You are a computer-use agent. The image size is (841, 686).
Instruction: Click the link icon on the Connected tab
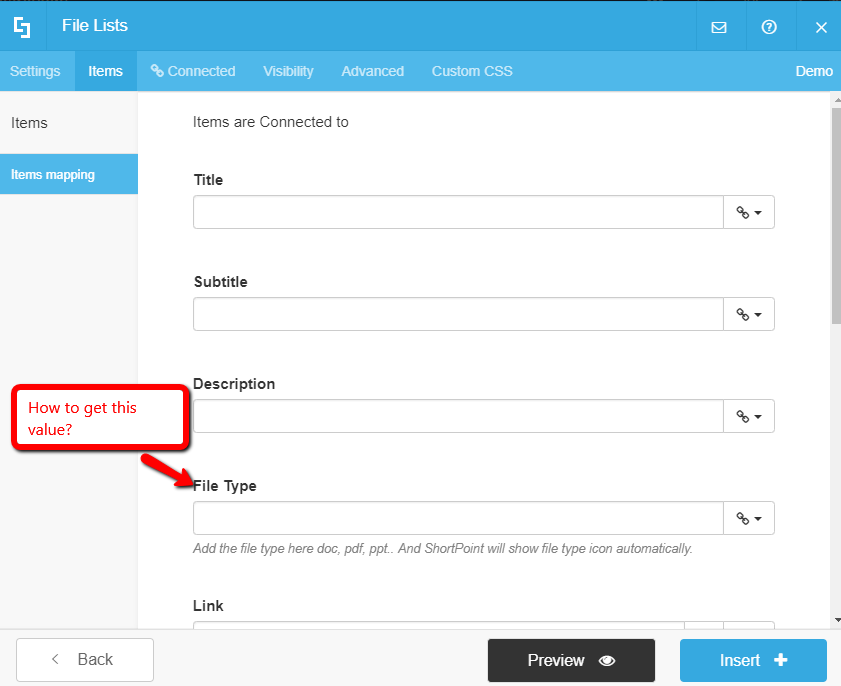(x=156, y=71)
